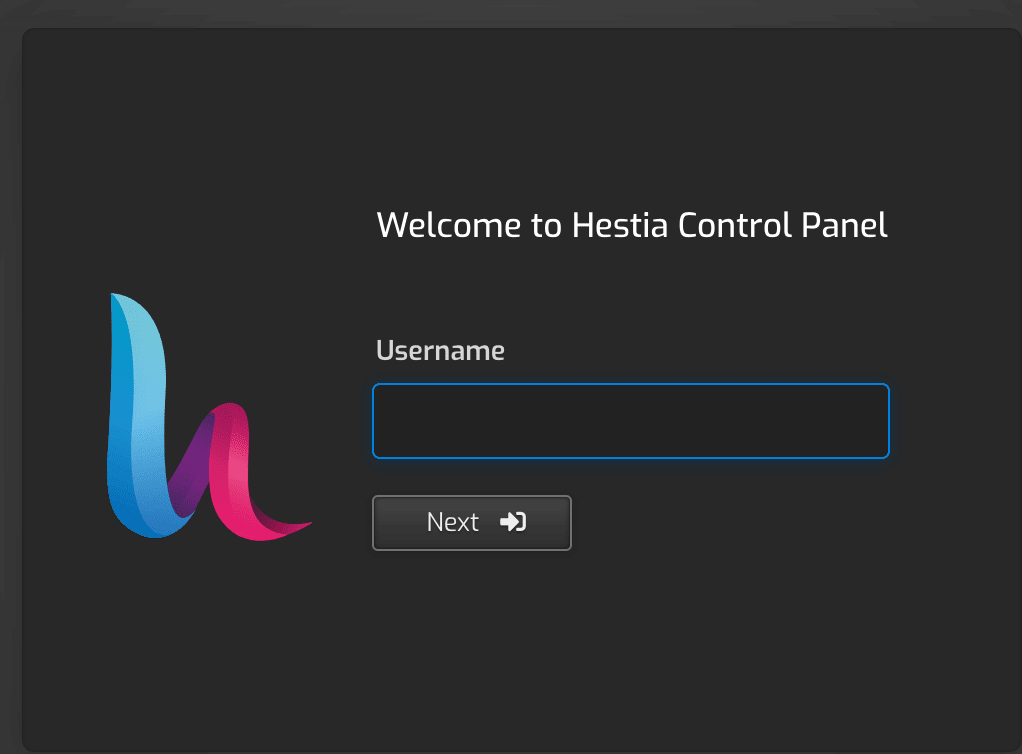This screenshot has width=1022, height=754.
Task: Click the word 'Hestia' in the heading
Action: [x=620, y=225]
